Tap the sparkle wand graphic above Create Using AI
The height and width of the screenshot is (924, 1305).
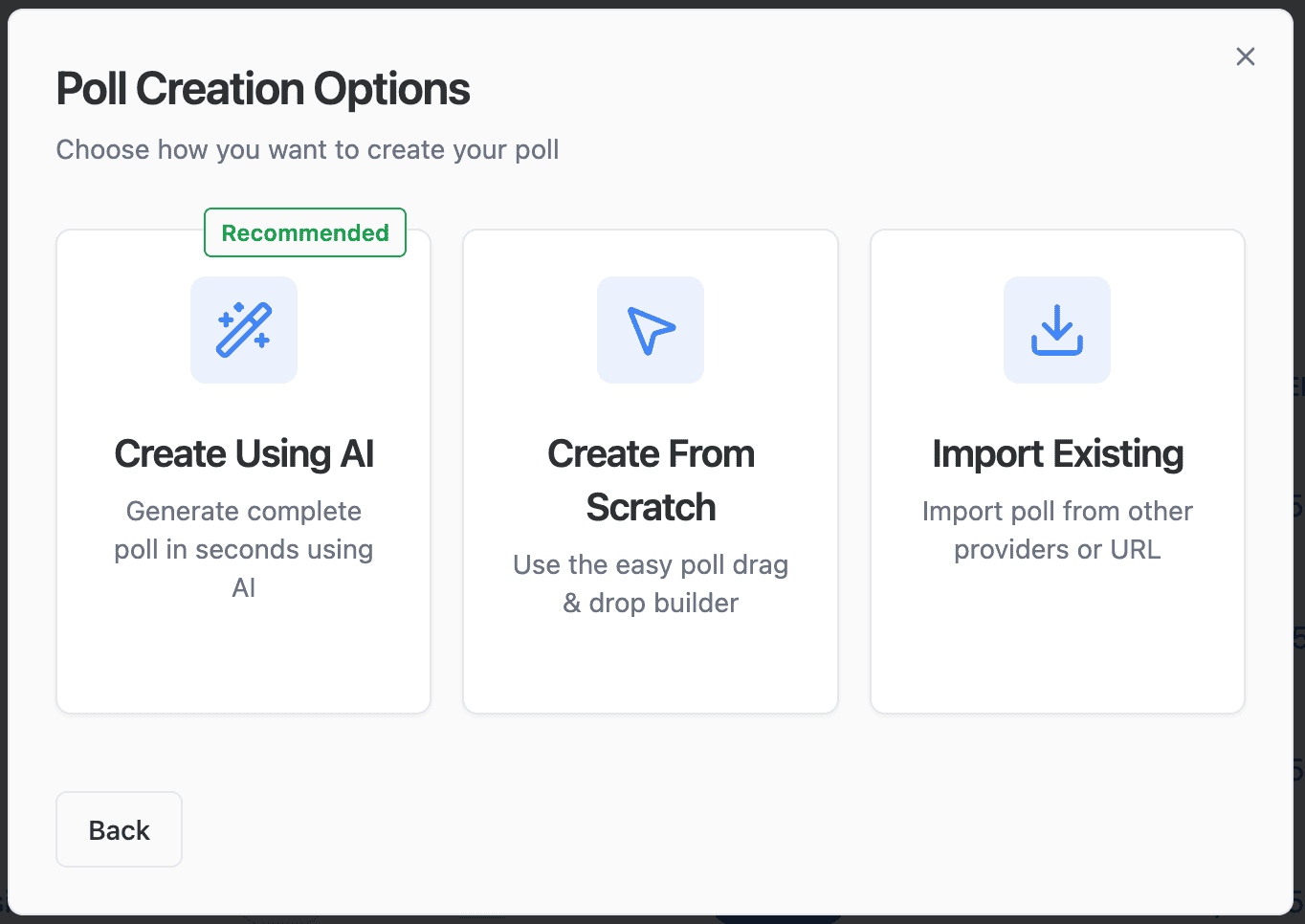click(244, 330)
